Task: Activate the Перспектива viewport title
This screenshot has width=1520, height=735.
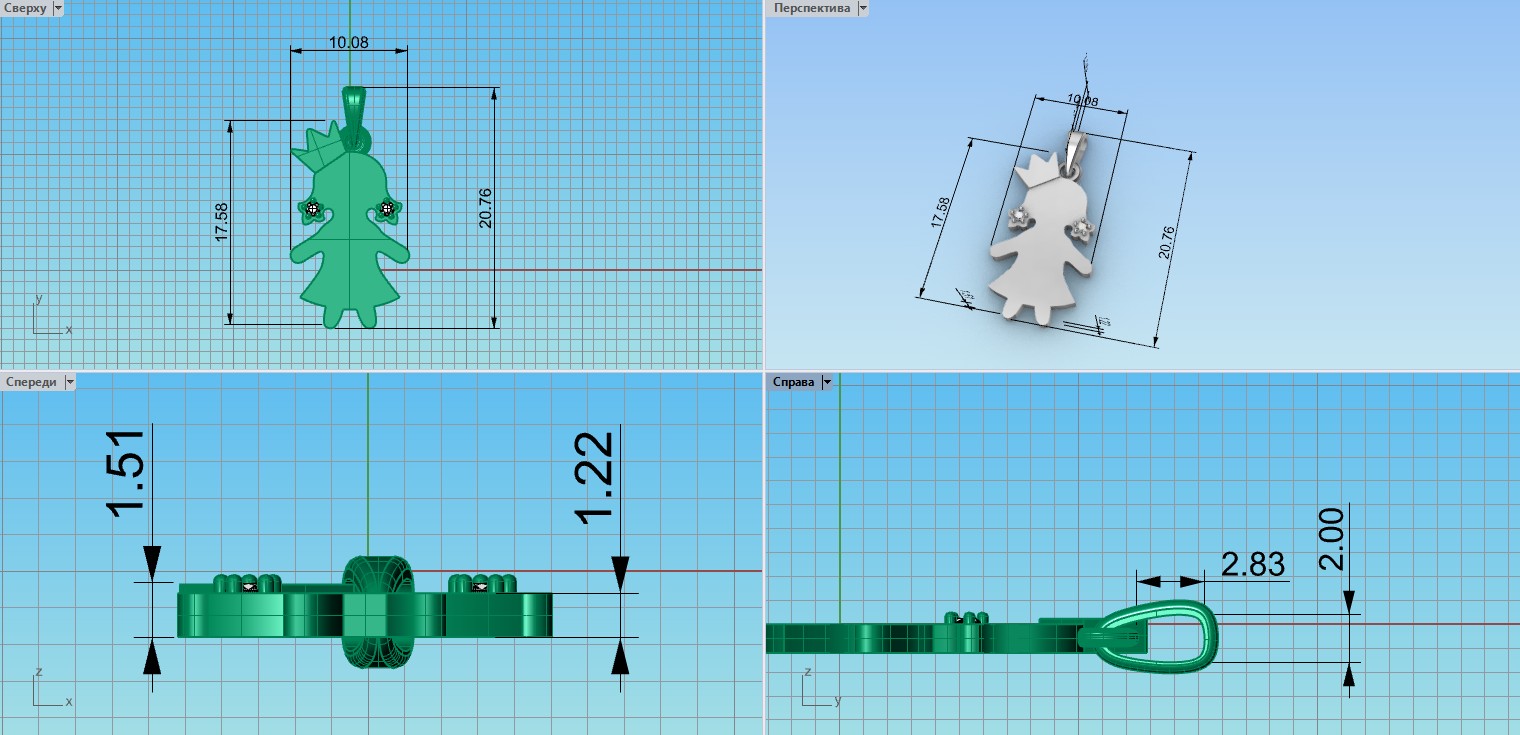Action: 811,8
